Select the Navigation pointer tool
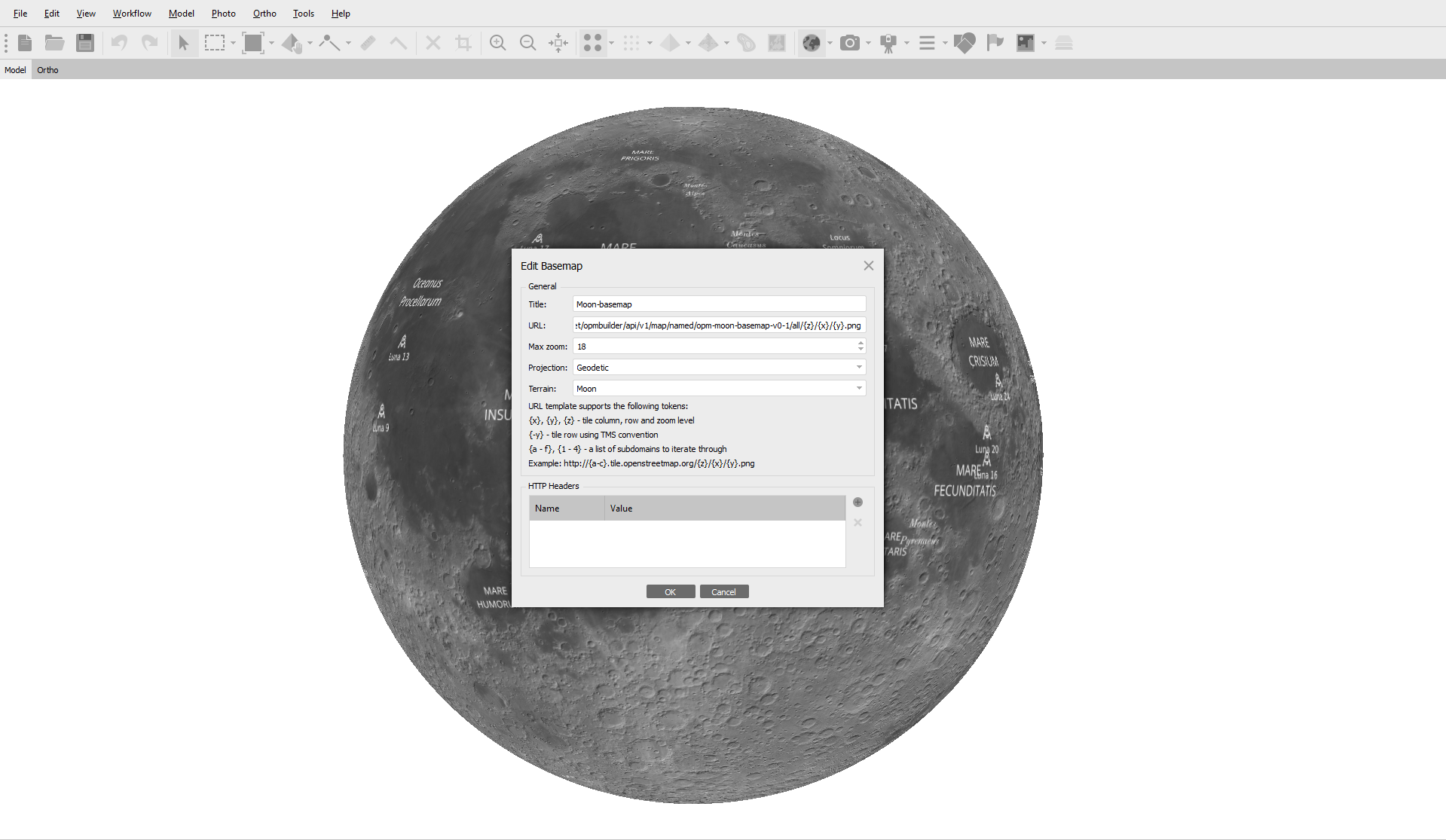Viewport: 1446px width, 840px height. coord(183,43)
